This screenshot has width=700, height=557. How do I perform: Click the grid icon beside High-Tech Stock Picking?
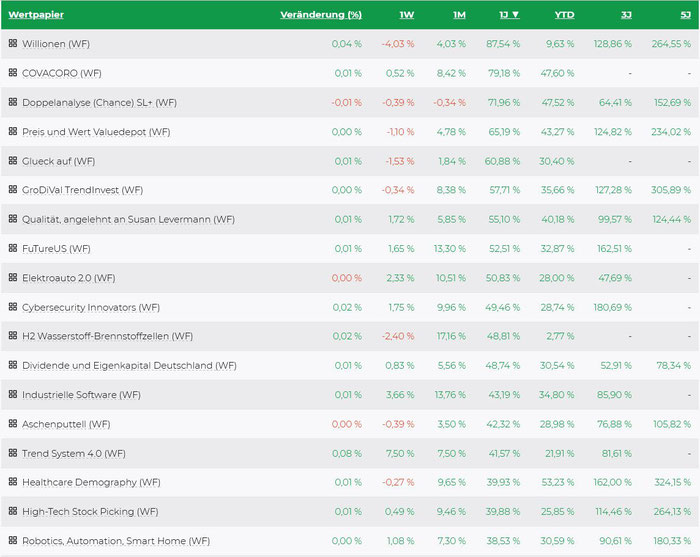pos(13,511)
